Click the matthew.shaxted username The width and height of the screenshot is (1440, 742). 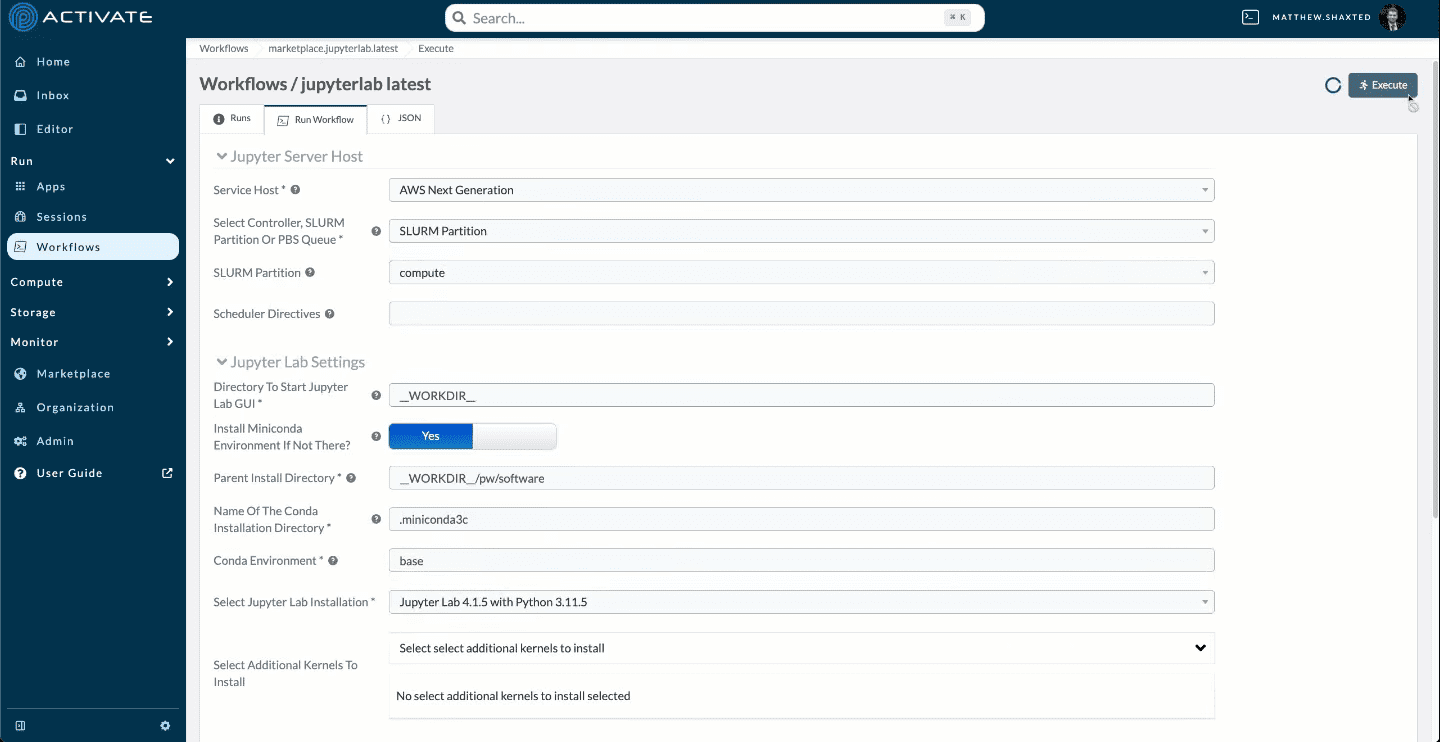[x=1322, y=17]
